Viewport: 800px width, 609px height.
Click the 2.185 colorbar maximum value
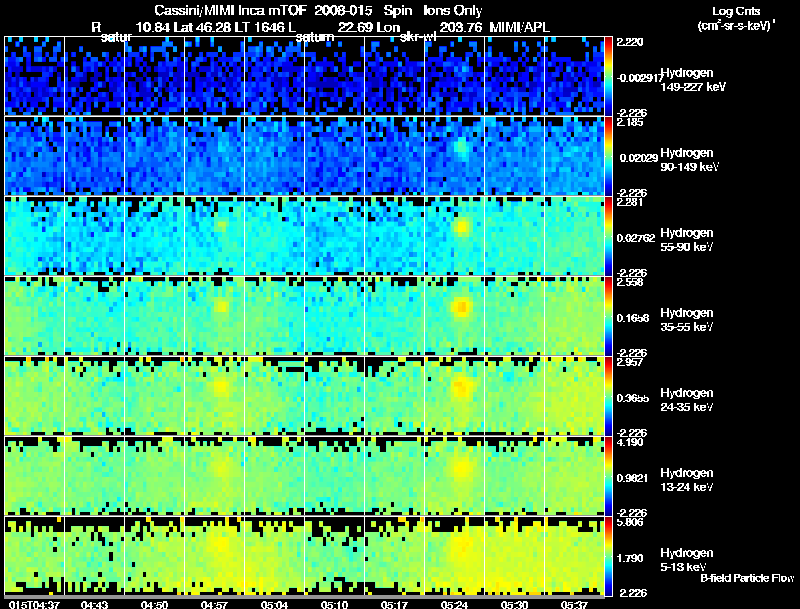[x=631, y=122]
